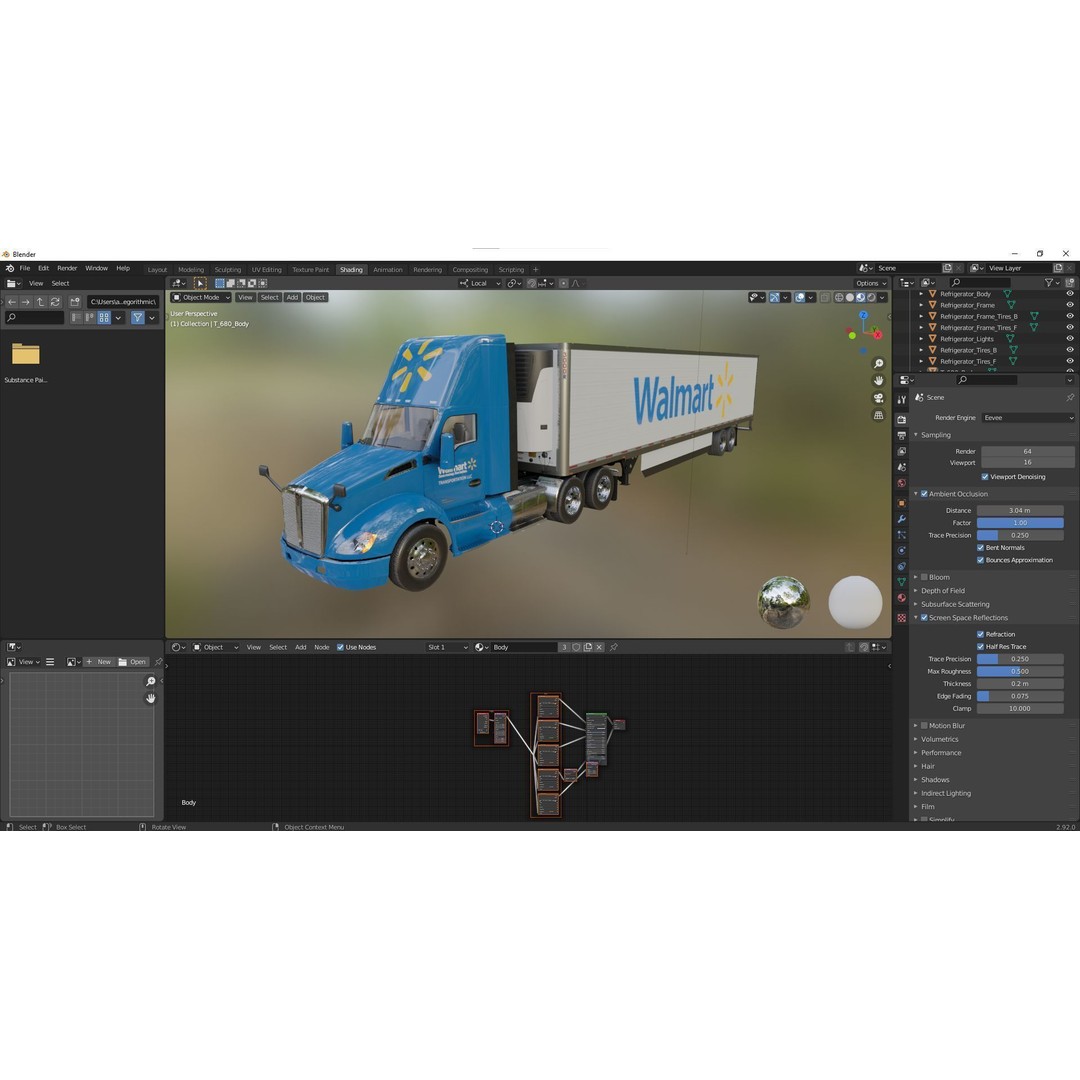The width and height of the screenshot is (1080, 1080).
Task: Go to parent directory in file browser
Action: coord(40,302)
